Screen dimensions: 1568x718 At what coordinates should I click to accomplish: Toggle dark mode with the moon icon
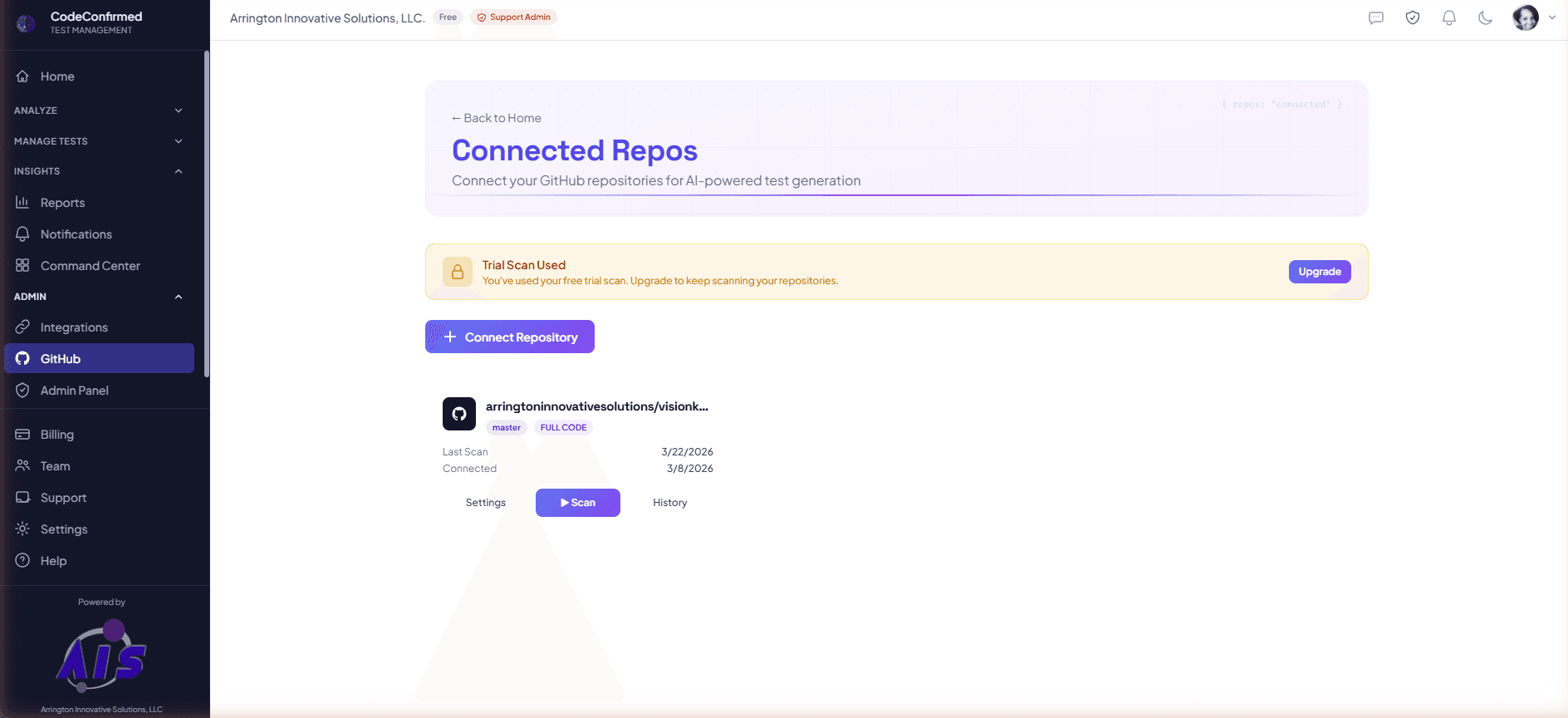[x=1486, y=17]
